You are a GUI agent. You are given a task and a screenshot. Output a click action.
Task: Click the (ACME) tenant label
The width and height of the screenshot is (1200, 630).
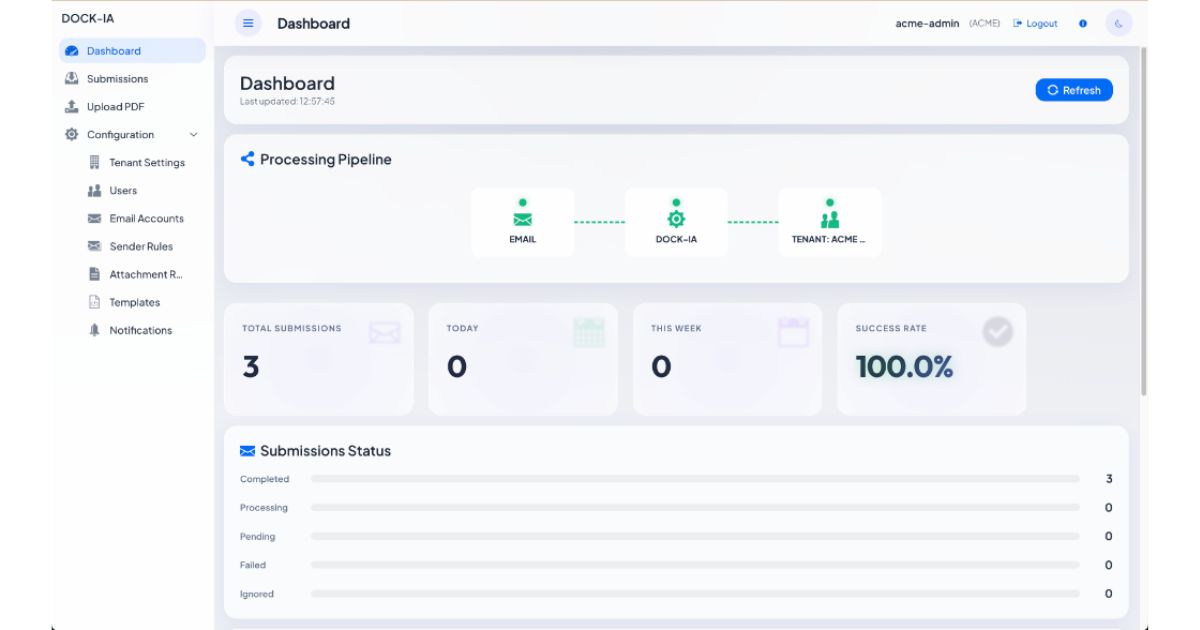pyautogui.click(x=984, y=23)
